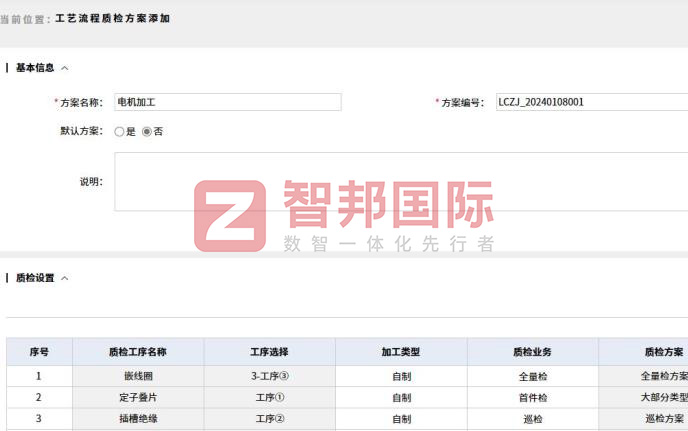
Task: Select 是 for 默认方案
Action: coord(119,132)
